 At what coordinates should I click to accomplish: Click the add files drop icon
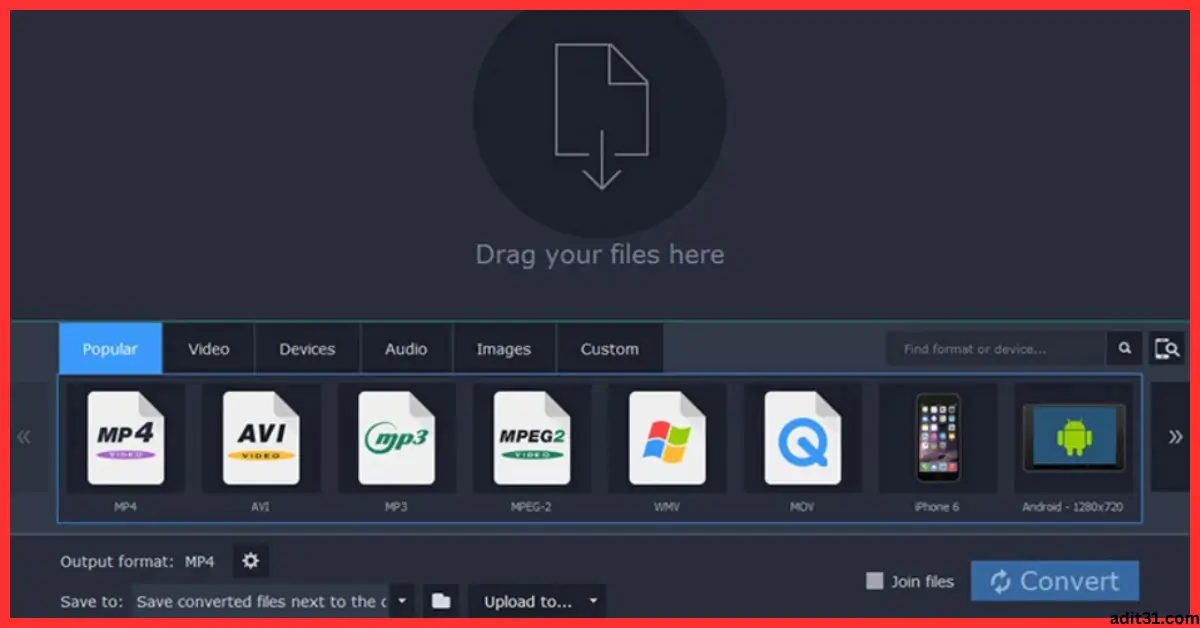(600, 115)
